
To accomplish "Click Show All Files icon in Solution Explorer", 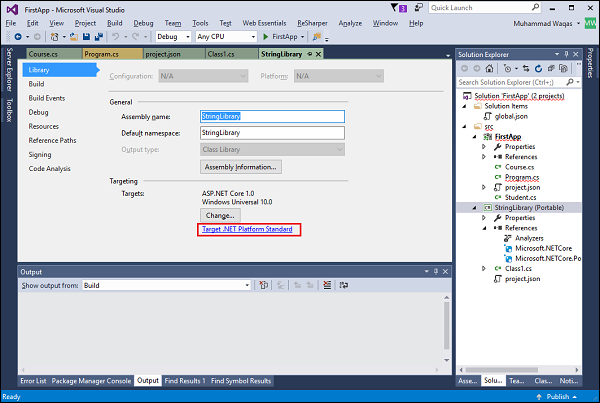I will [x=563, y=69].
